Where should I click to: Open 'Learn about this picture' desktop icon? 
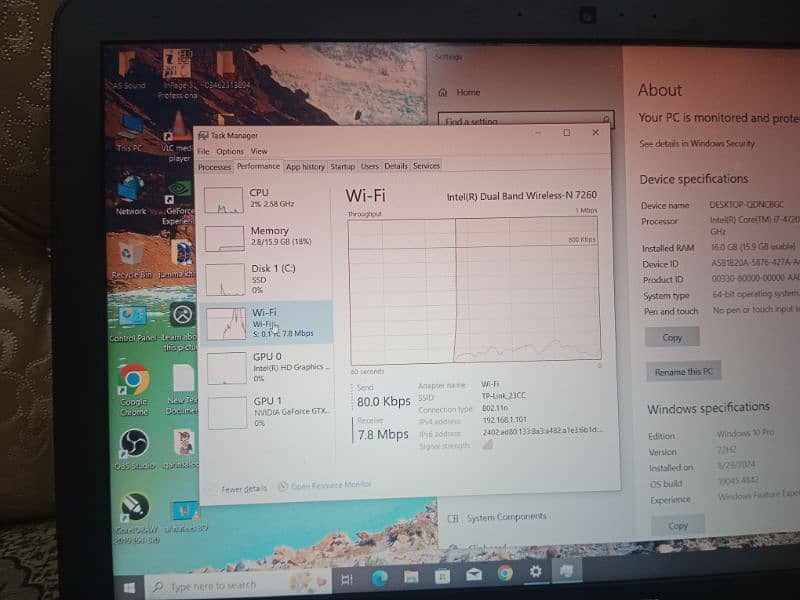pos(180,327)
